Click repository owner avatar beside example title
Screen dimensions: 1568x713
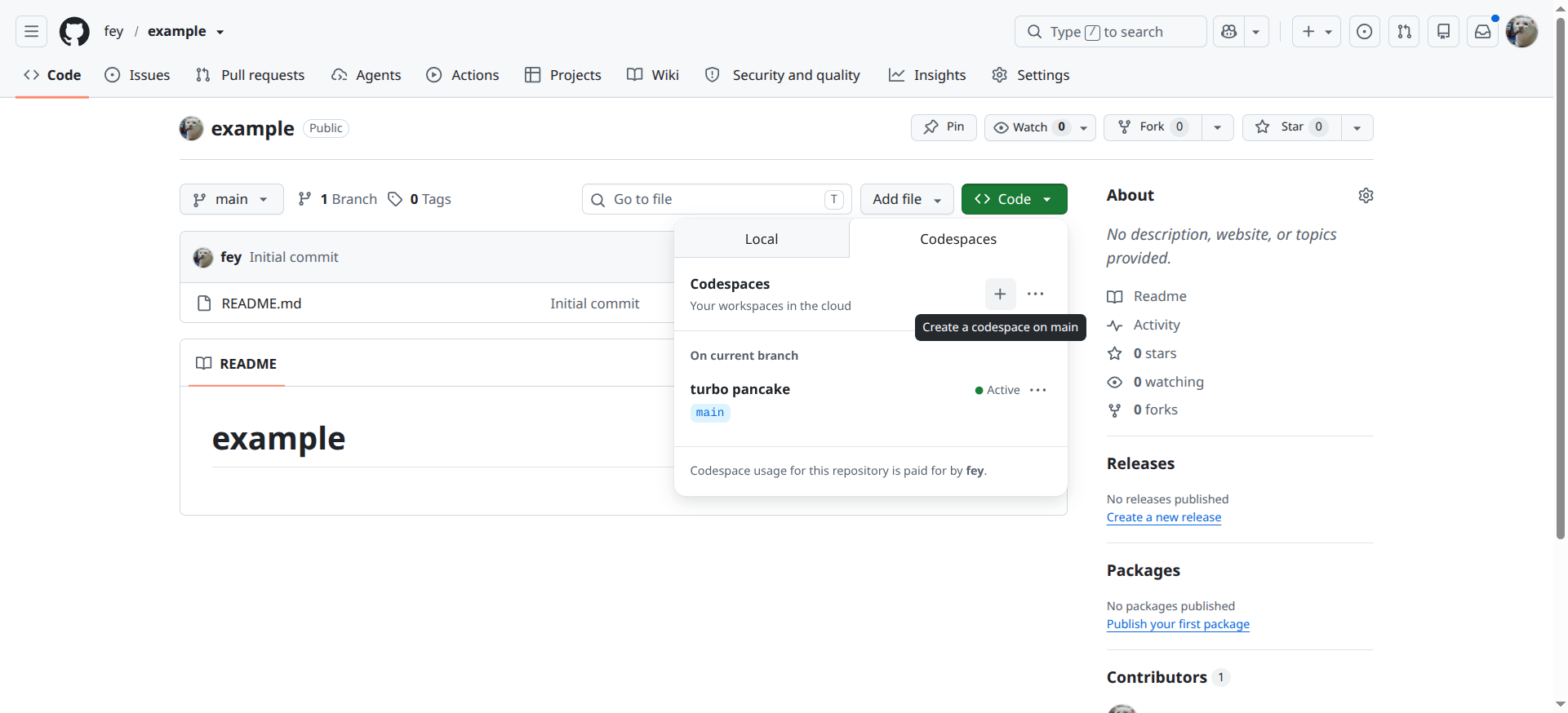pos(191,128)
